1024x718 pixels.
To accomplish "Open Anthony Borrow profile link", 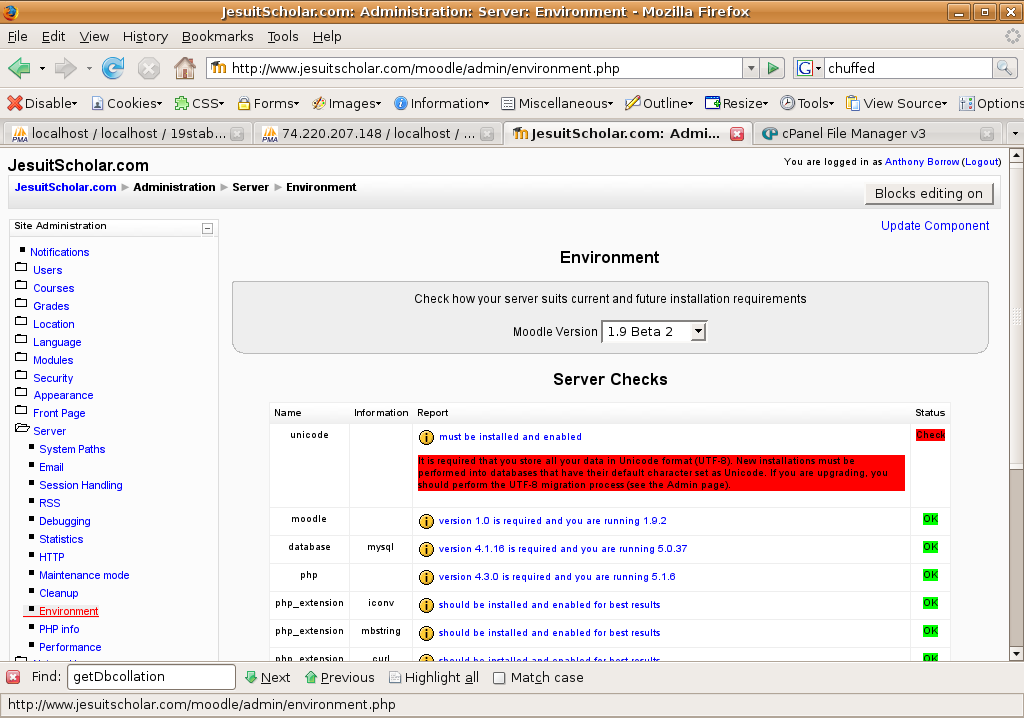I will point(921,162).
